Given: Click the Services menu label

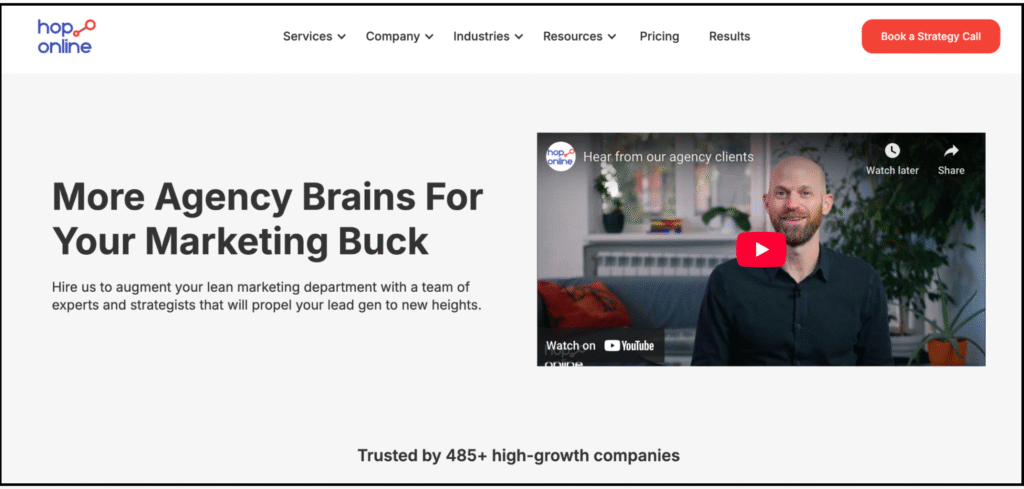Looking at the screenshot, I should tap(308, 37).
